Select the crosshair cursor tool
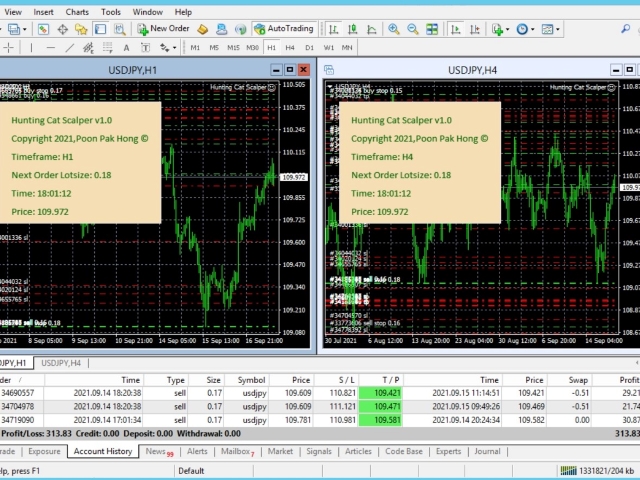 (x=8, y=48)
